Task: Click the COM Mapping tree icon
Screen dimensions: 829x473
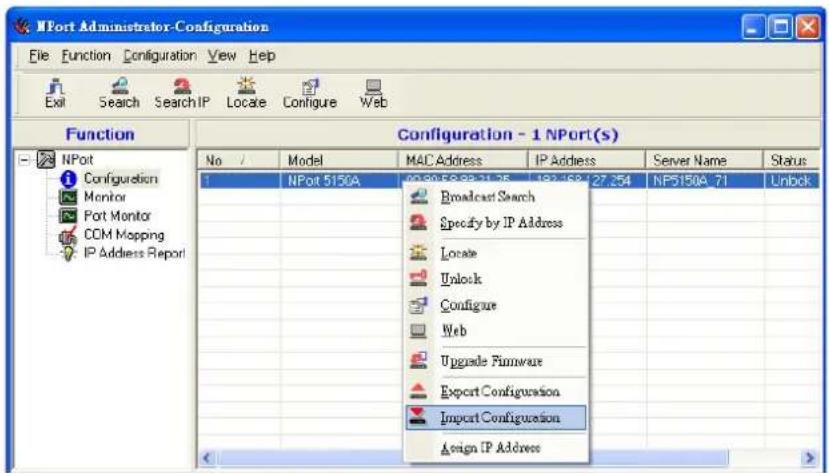Action: (68, 235)
